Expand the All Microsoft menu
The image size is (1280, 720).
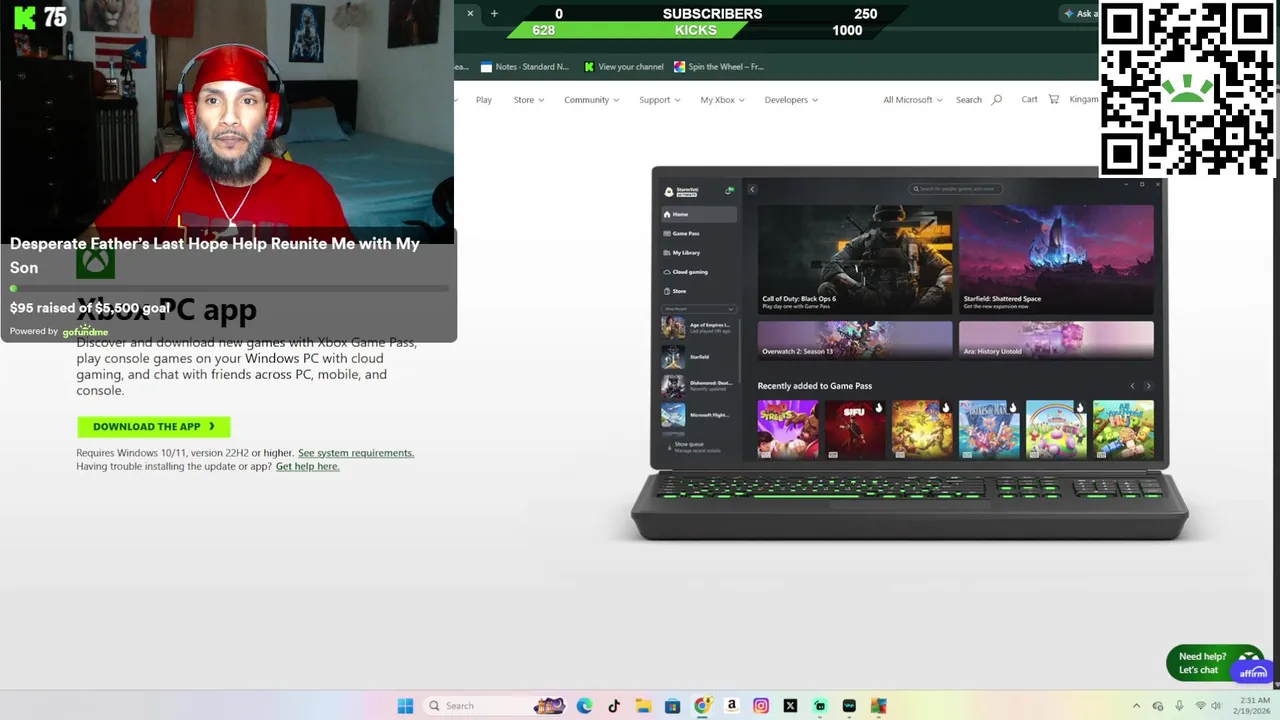click(912, 100)
